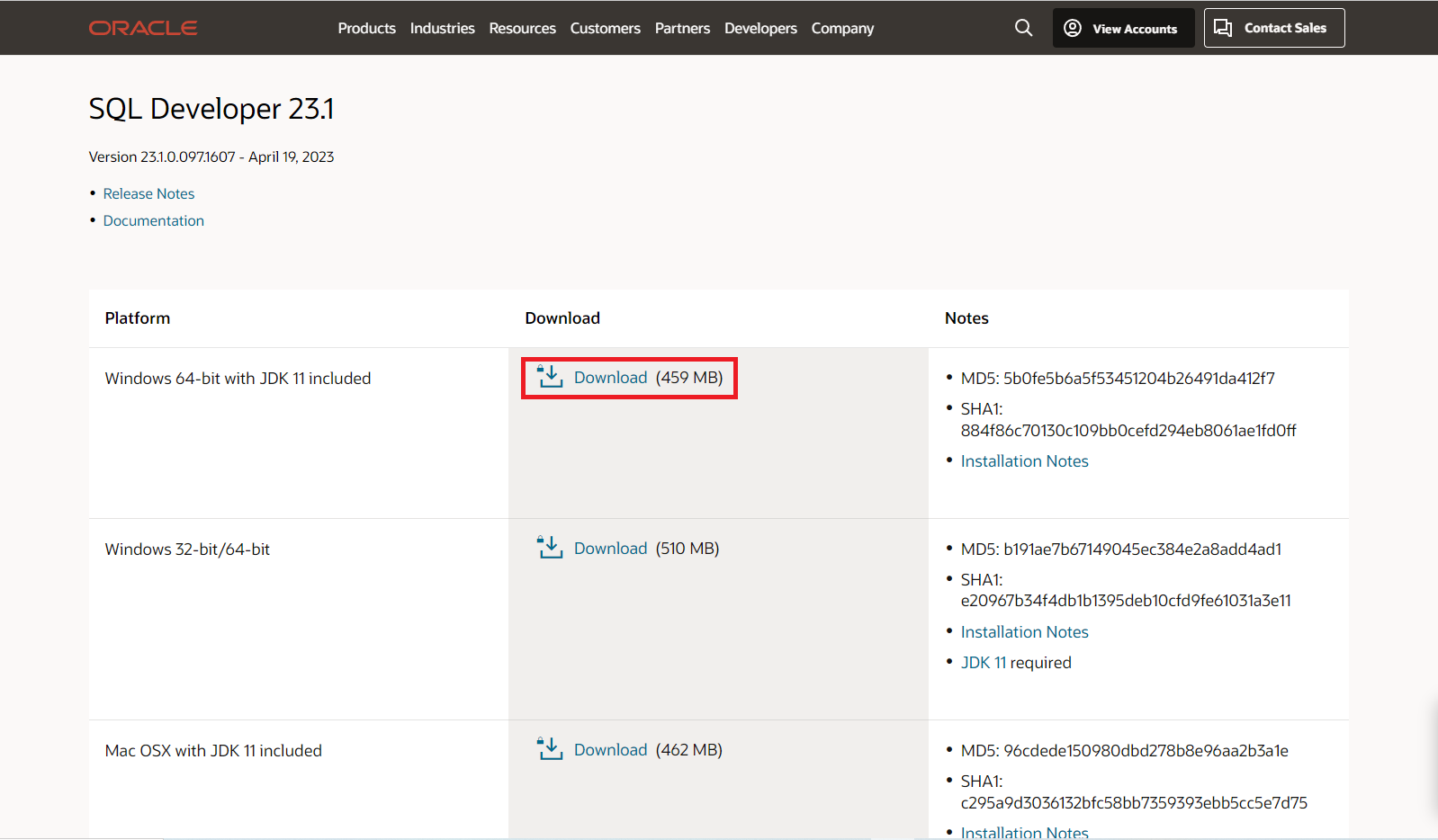Click 'Windows 64-bit with JDK 11 included' cell
Image resolution: width=1438 pixels, height=840 pixels.
(x=238, y=378)
